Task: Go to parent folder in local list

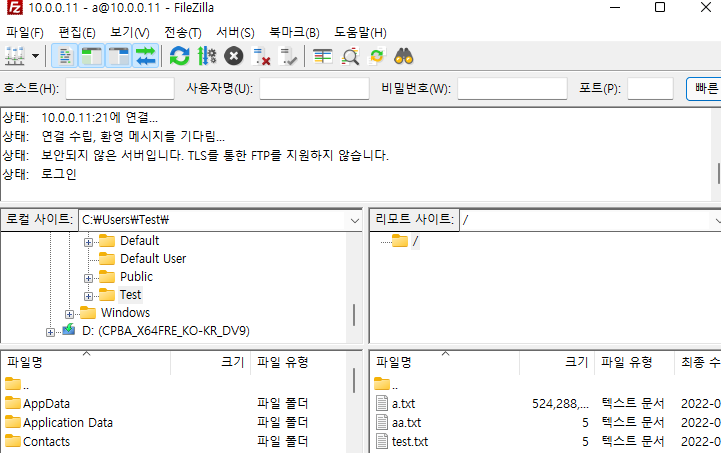Action: pos(17,384)
